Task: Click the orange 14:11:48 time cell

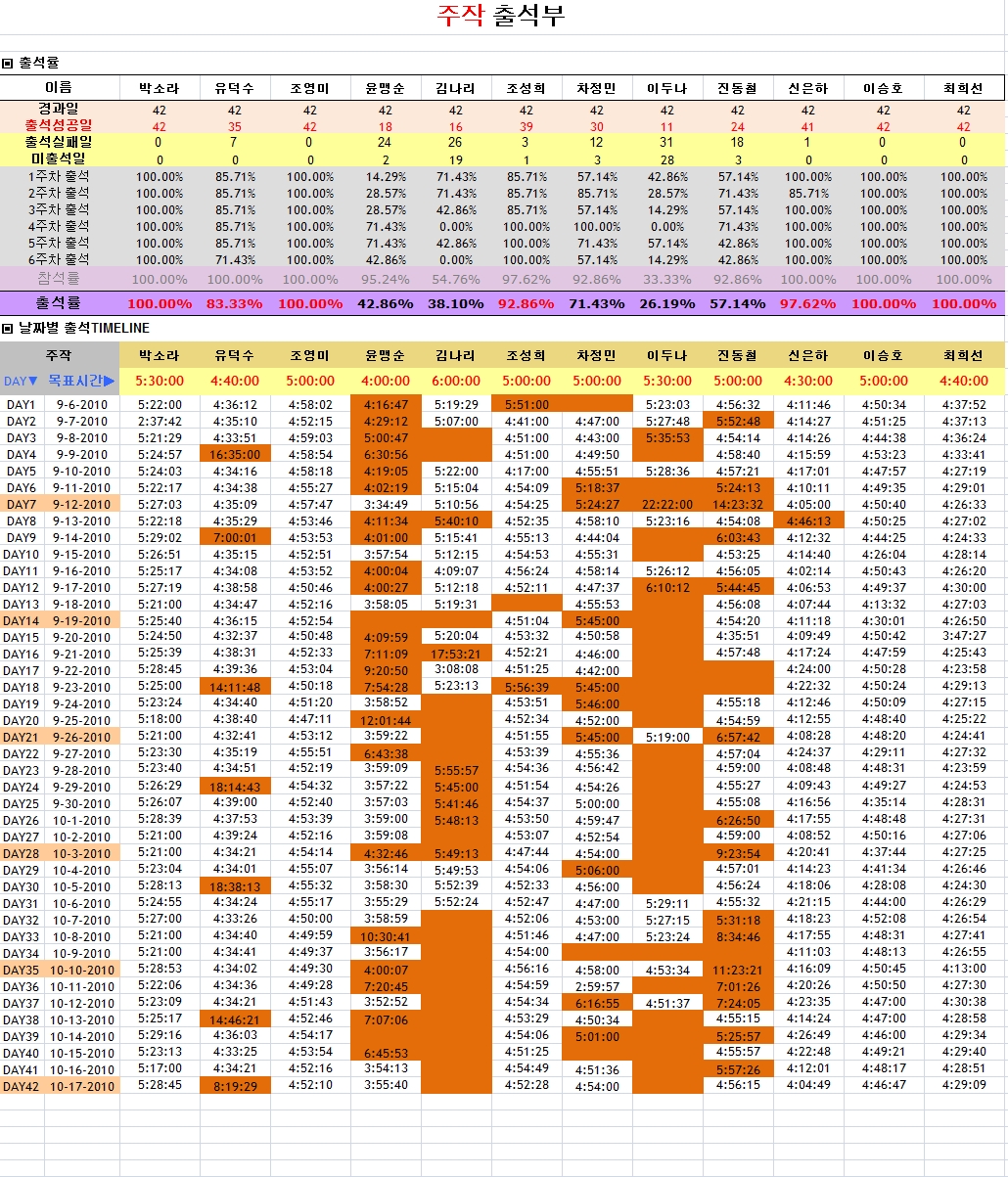Action: click(235, 687)
